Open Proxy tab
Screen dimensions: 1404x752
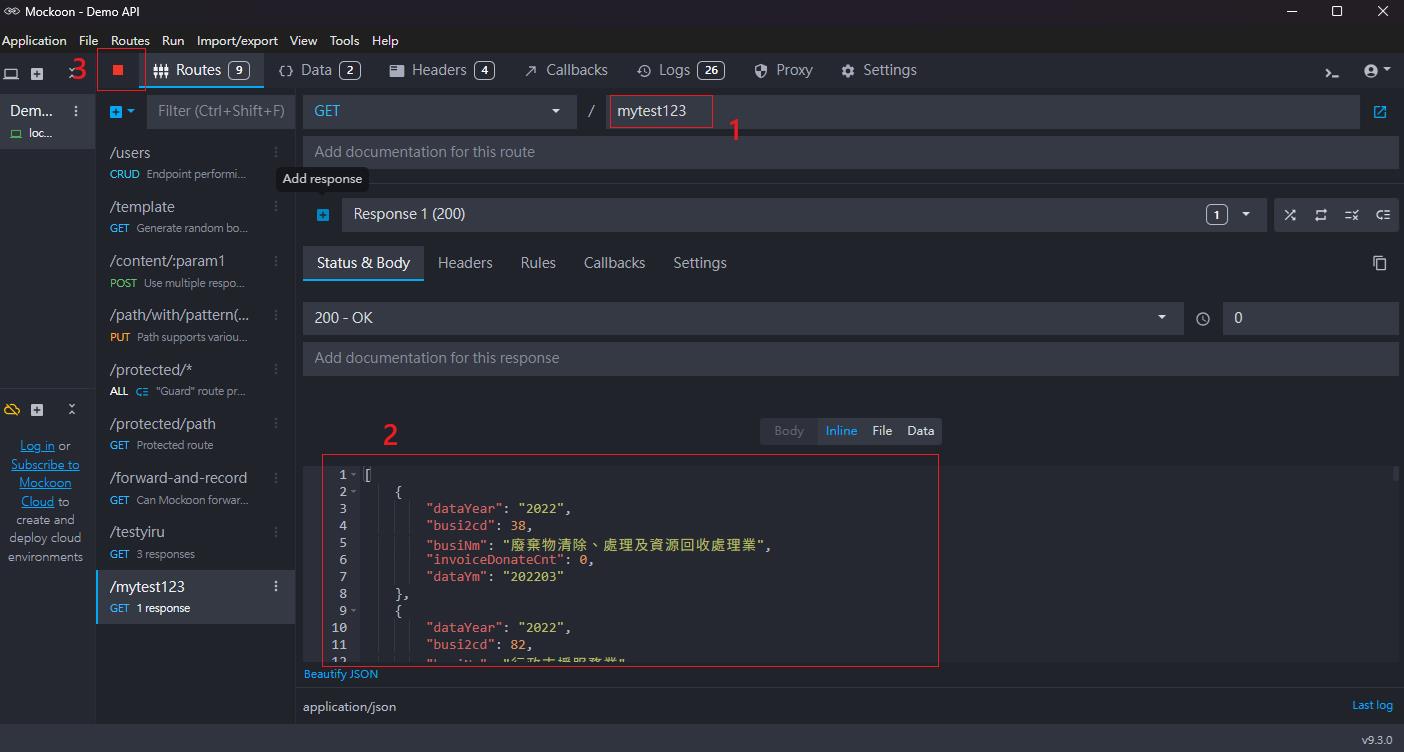tap(783, 70)
